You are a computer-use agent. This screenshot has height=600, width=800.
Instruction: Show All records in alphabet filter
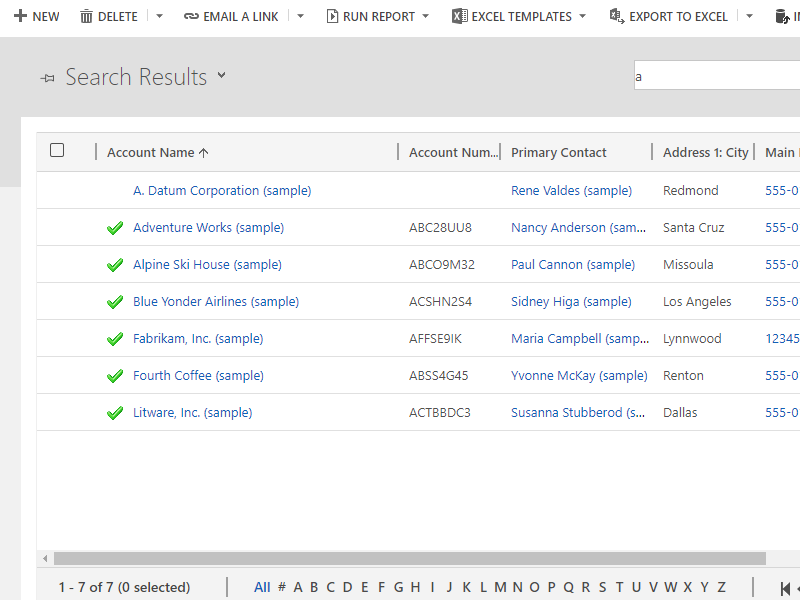262,587
